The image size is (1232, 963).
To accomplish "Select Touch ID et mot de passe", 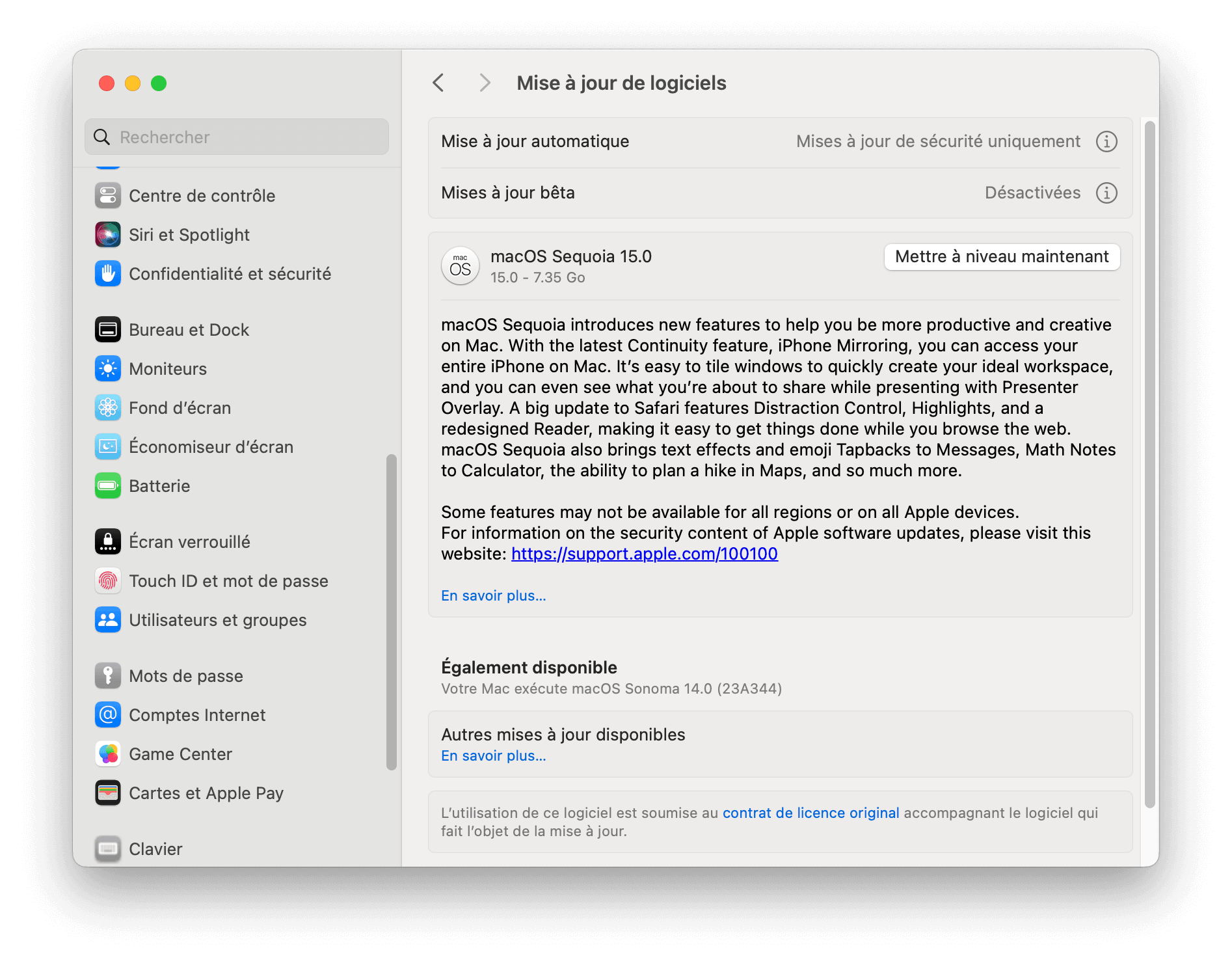I will [x=237, y=581].
